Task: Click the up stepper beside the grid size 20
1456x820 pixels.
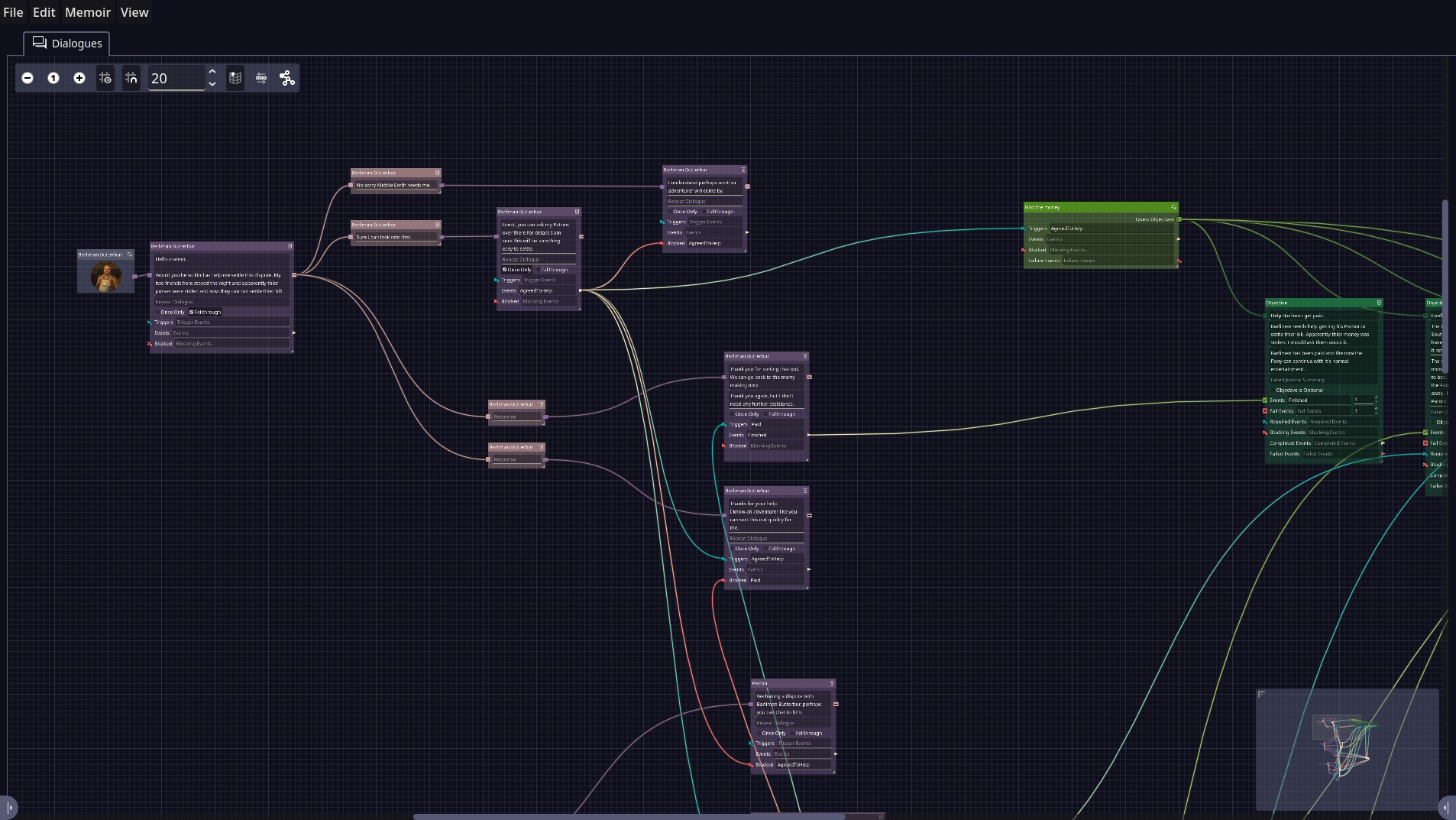Action: click(x=212, y=71)
